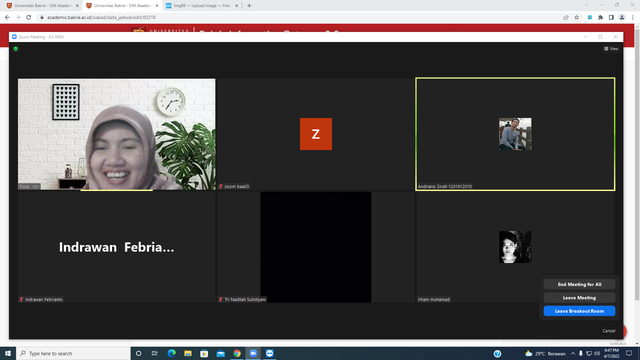Image resolution: width=640 pixels, height=360 pixels.
Task: Open Mail app from taskbar
Action: [220, 353]
